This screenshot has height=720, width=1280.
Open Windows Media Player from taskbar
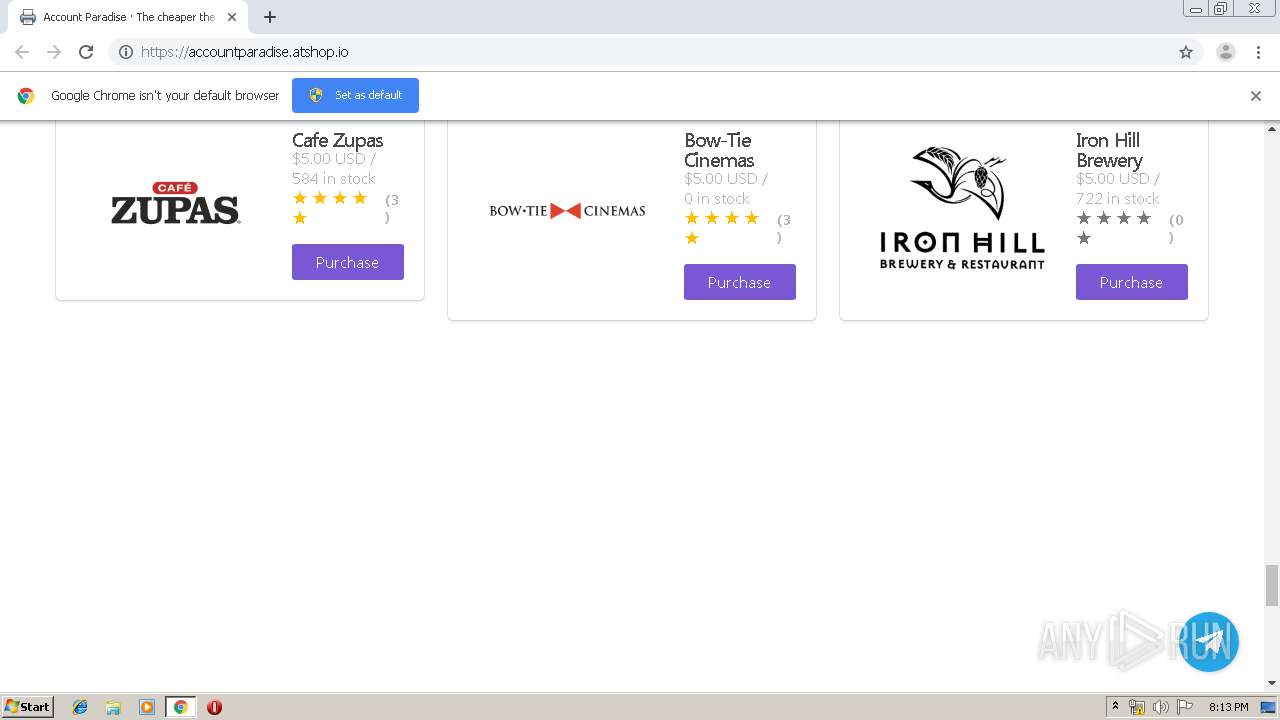tap(147, 707)
